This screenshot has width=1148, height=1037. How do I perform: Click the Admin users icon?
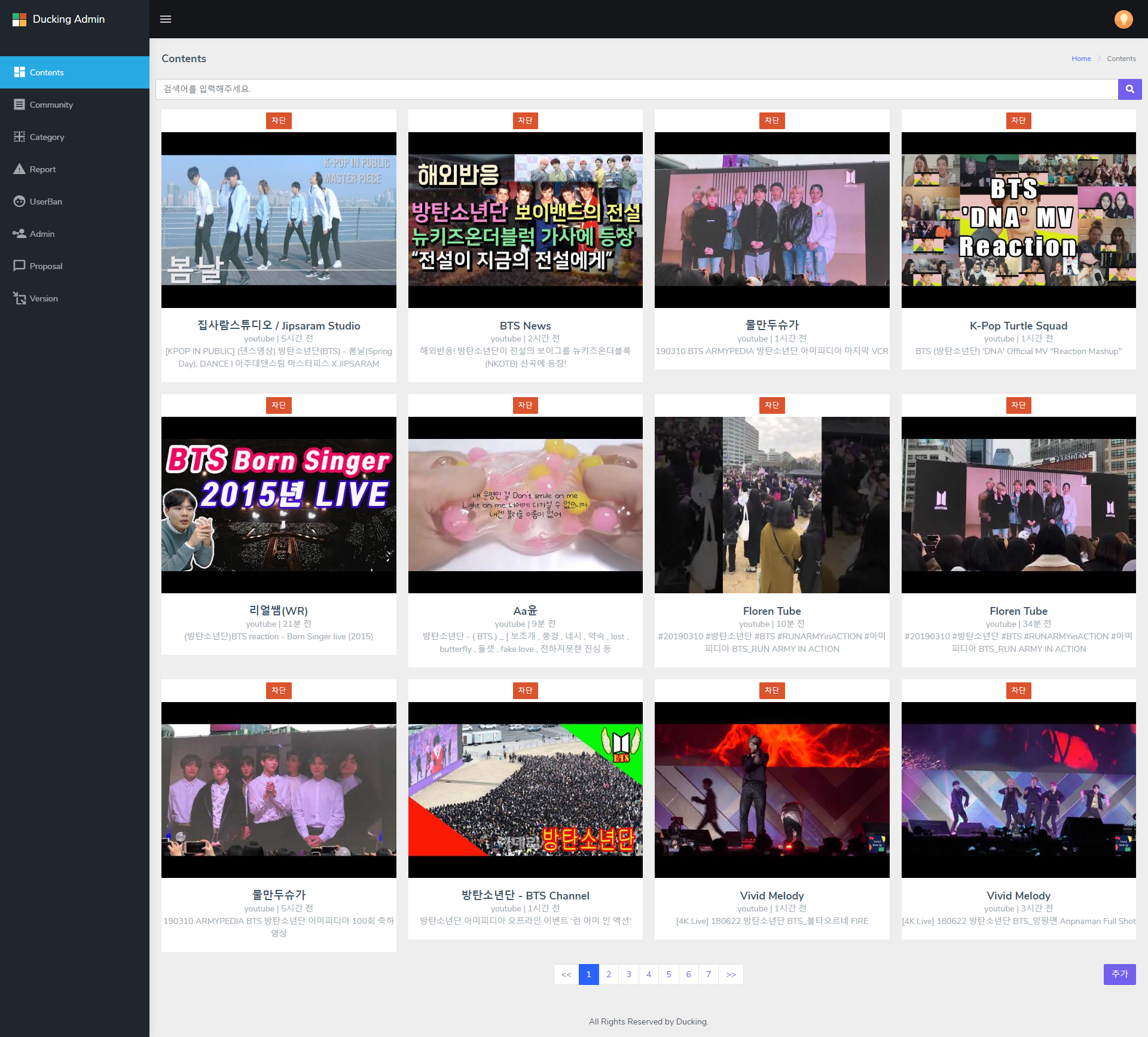(19, 233)
